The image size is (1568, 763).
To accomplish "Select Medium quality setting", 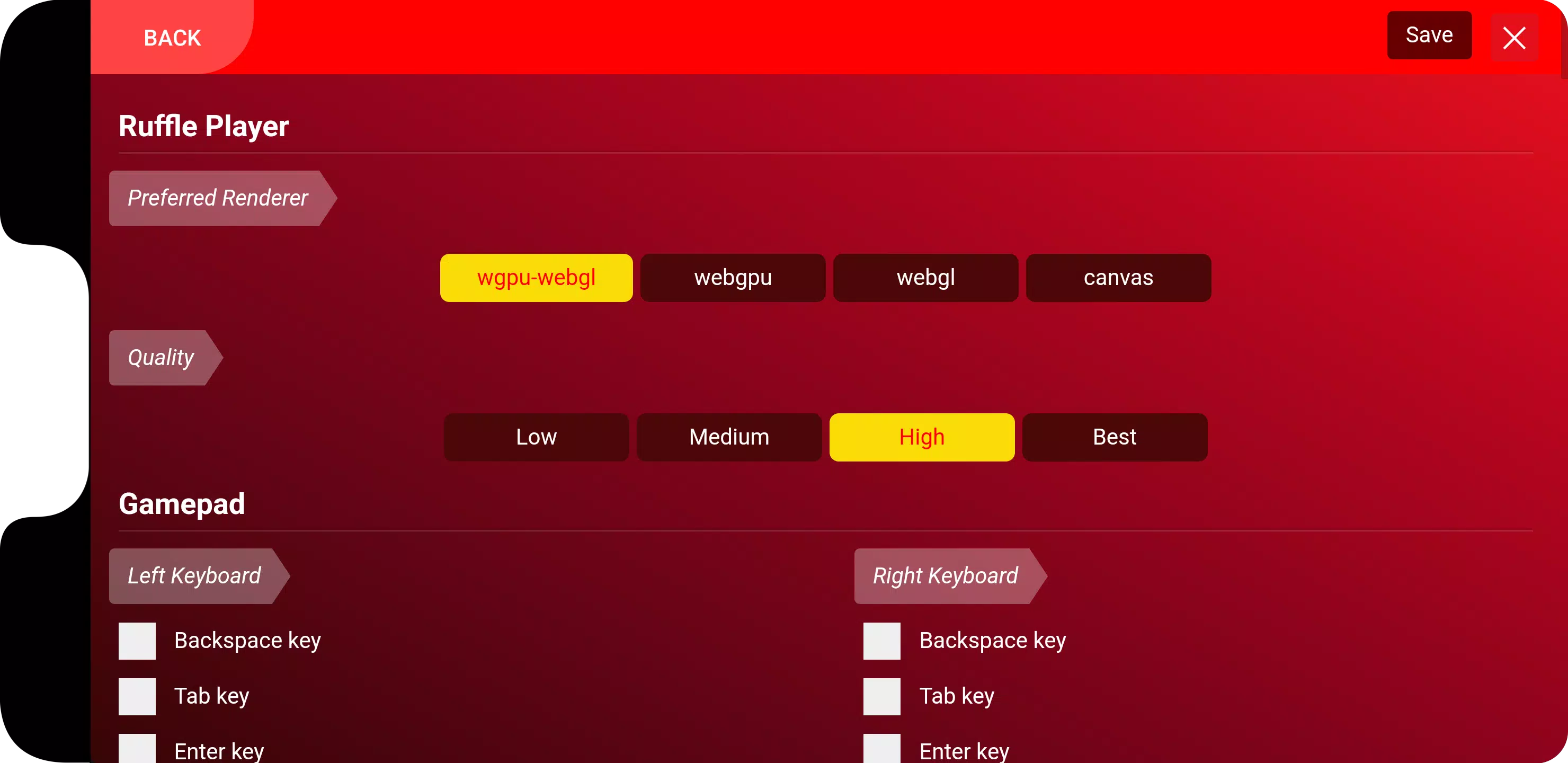I will (x=729, y=437).
